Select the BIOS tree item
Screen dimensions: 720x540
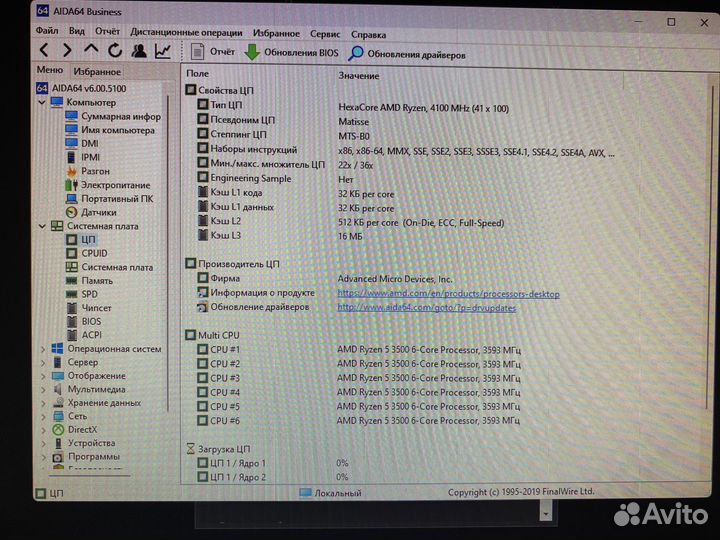tap(84, 321)
